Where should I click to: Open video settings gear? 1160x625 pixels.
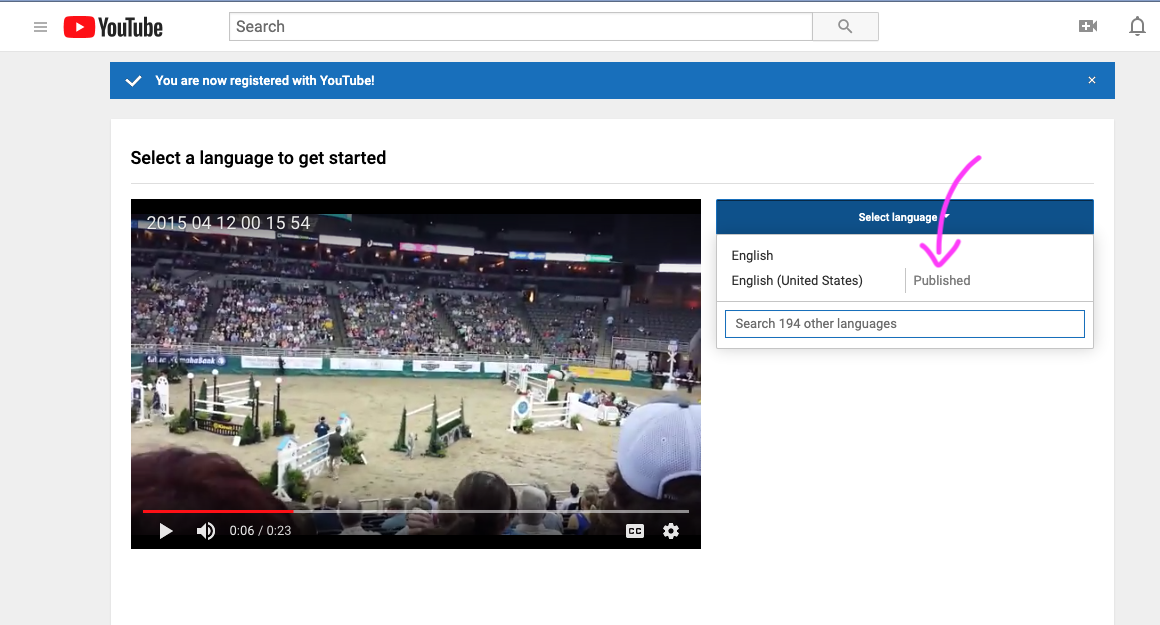pos(671,531)
